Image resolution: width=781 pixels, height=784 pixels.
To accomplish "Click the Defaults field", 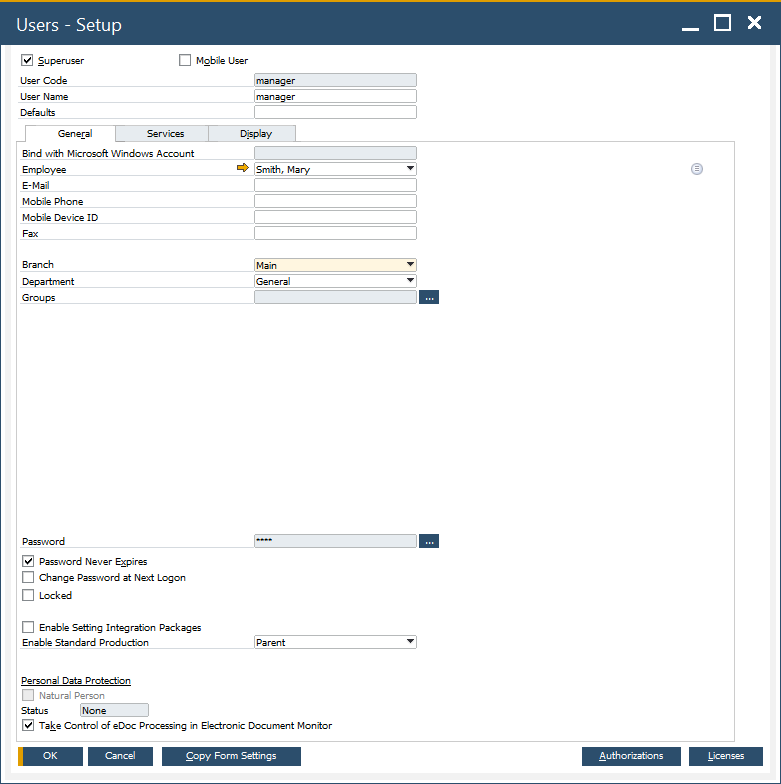I will [x=335, y=112].
